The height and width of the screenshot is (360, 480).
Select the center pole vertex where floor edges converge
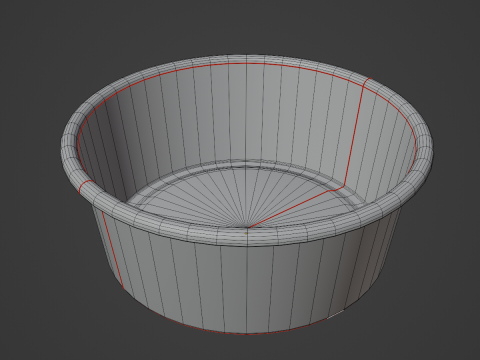(247, 227)
